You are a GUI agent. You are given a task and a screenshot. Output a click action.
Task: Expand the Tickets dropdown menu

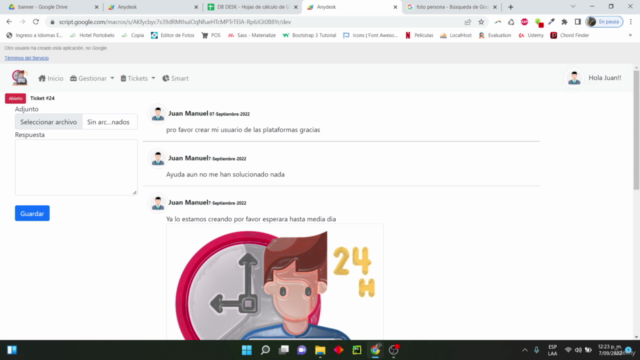tap(138, 78)
